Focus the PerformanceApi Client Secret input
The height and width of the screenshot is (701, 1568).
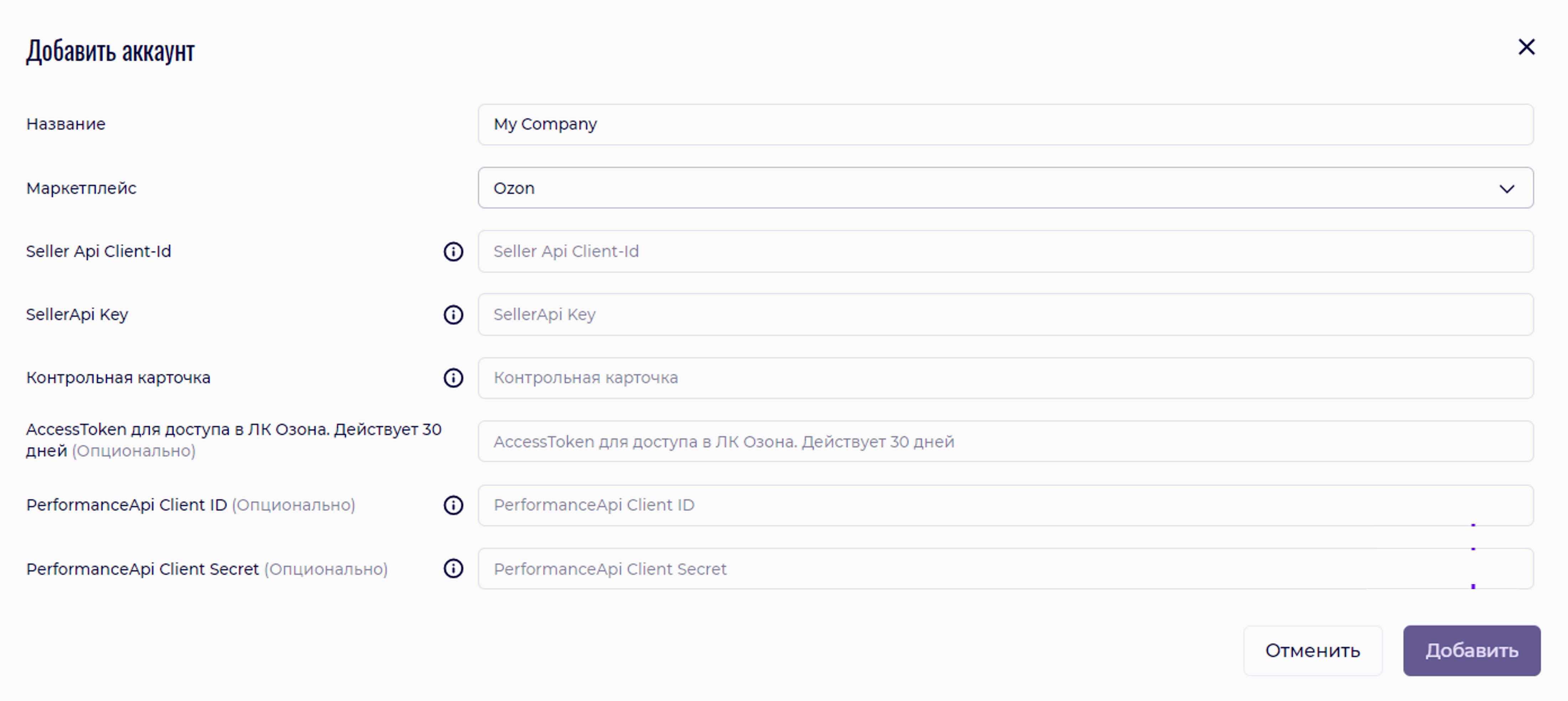[1004, 568]
